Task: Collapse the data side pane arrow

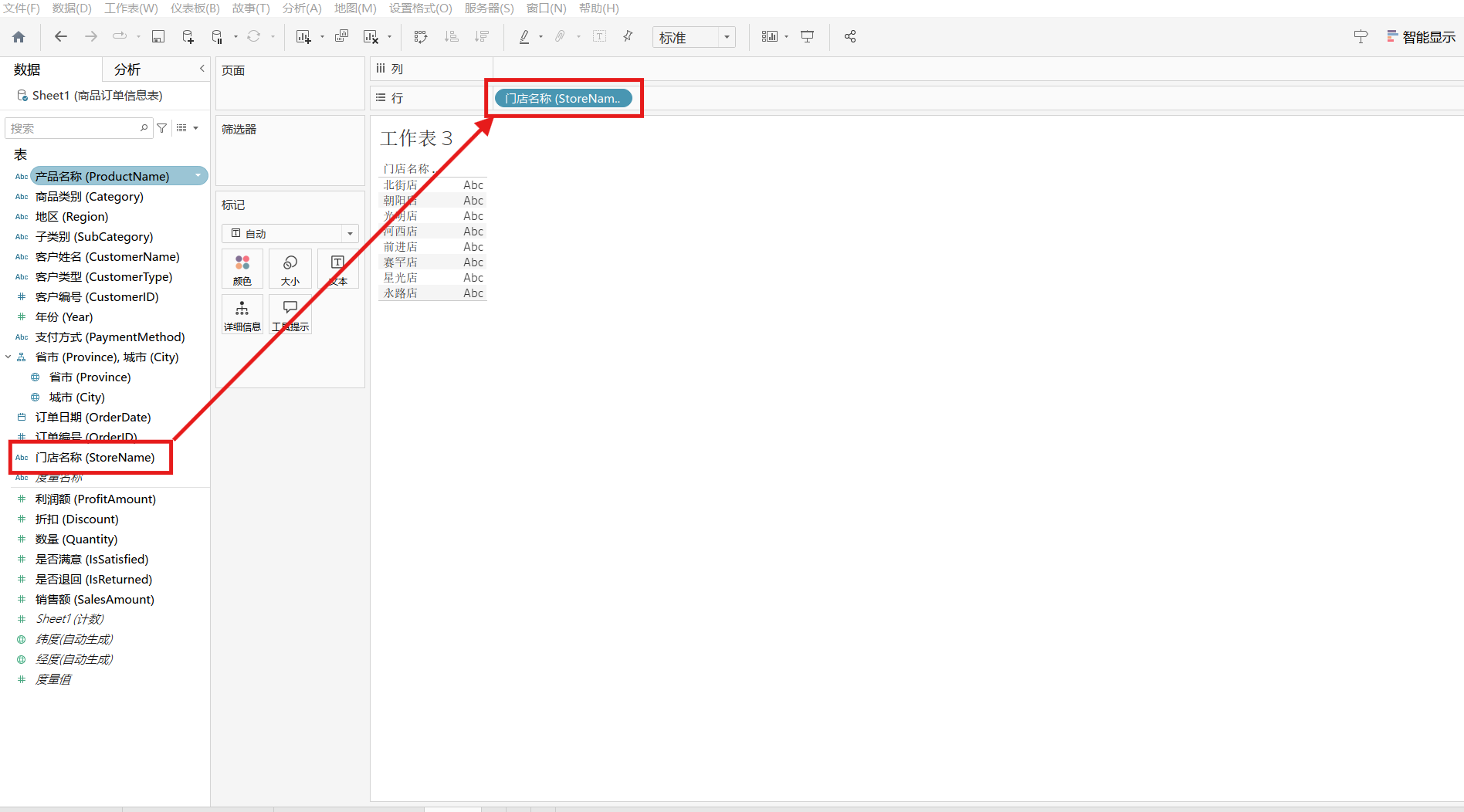Action: [x=202, y=69]
